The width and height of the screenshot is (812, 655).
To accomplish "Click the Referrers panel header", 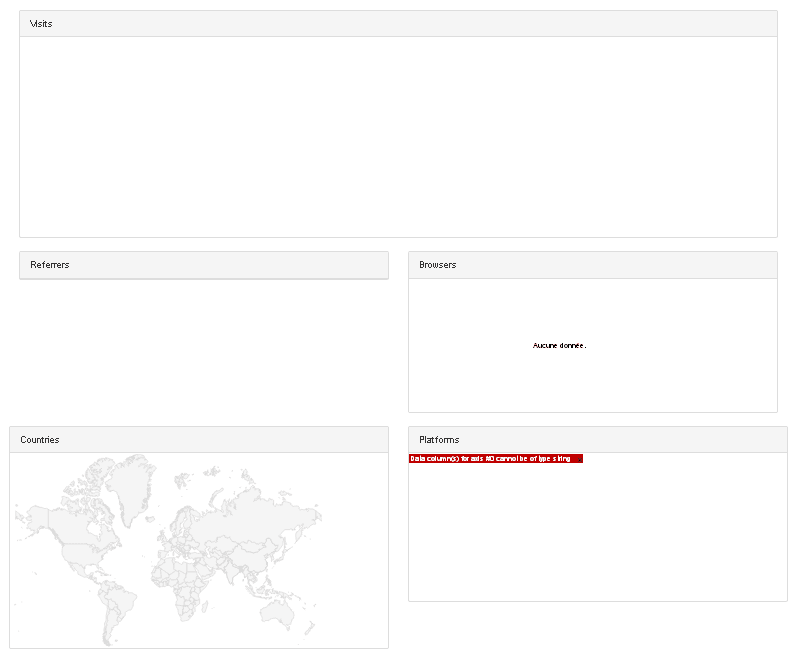I will coord(204,265).
